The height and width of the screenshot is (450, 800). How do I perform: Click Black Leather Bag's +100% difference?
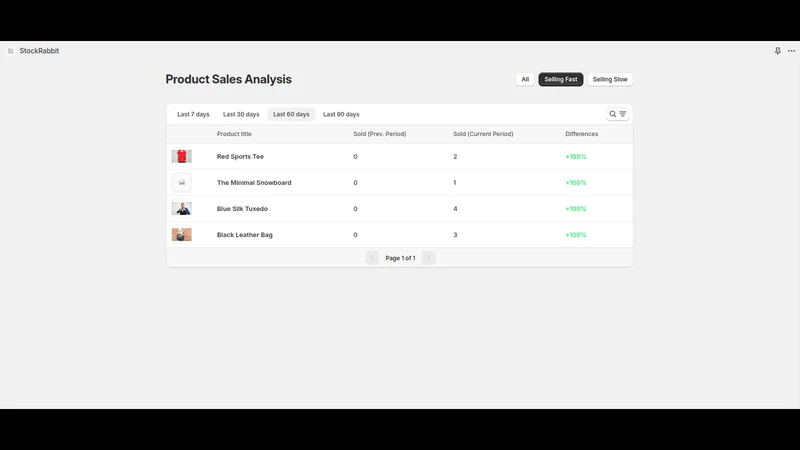pyautogui.click(x=576, y=235)
